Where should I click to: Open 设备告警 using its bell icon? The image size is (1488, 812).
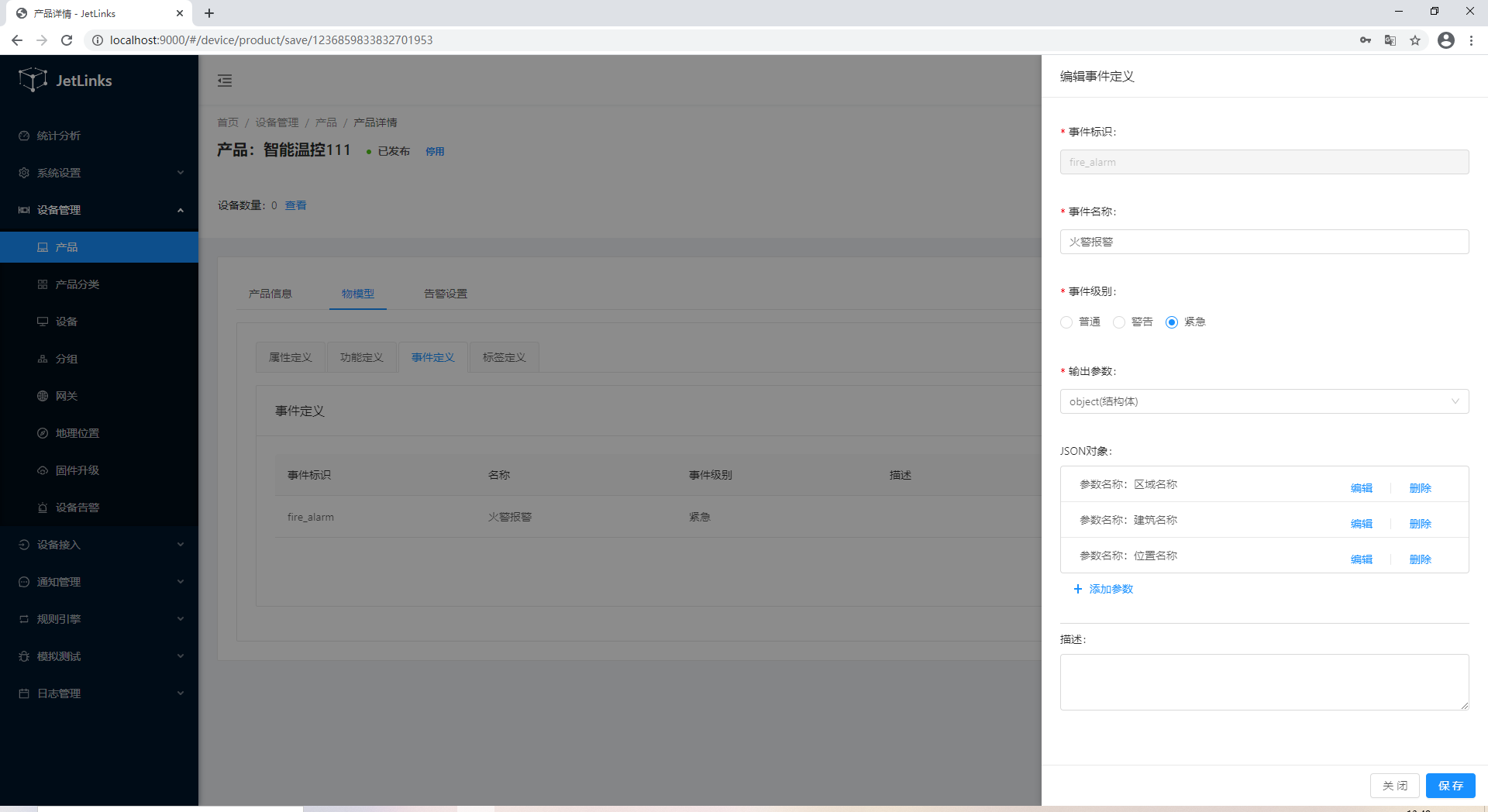[x=43, y=507]
